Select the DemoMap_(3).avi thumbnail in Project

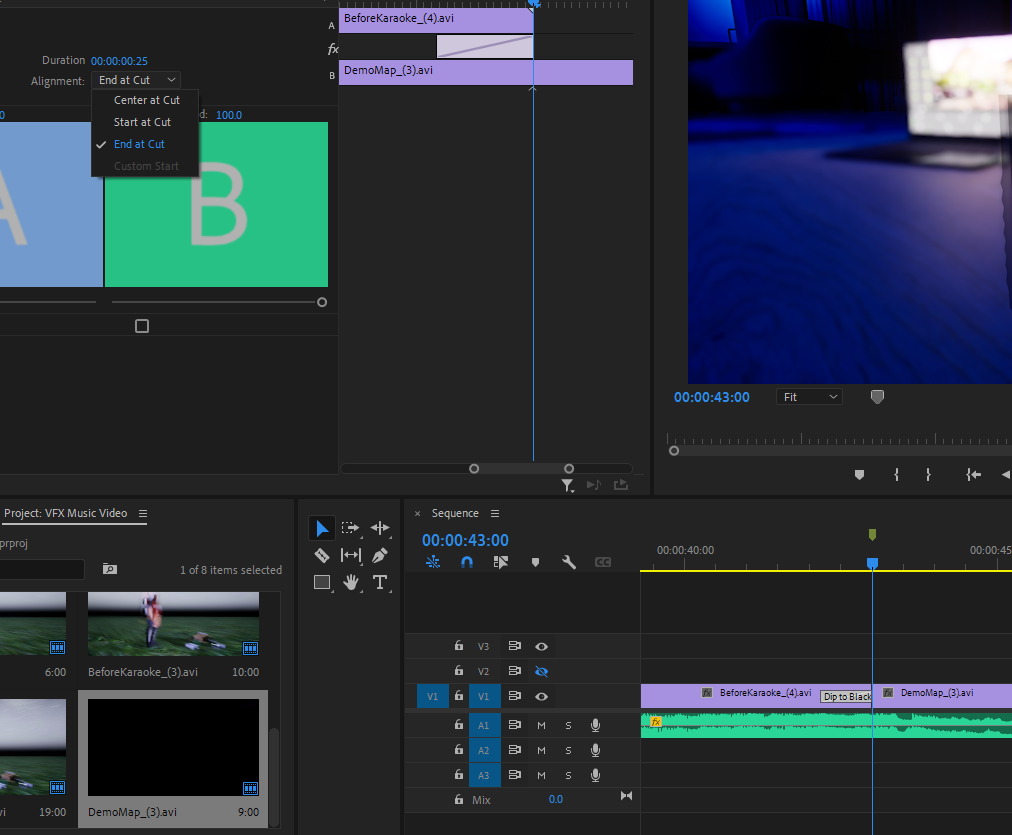point(173,747)
